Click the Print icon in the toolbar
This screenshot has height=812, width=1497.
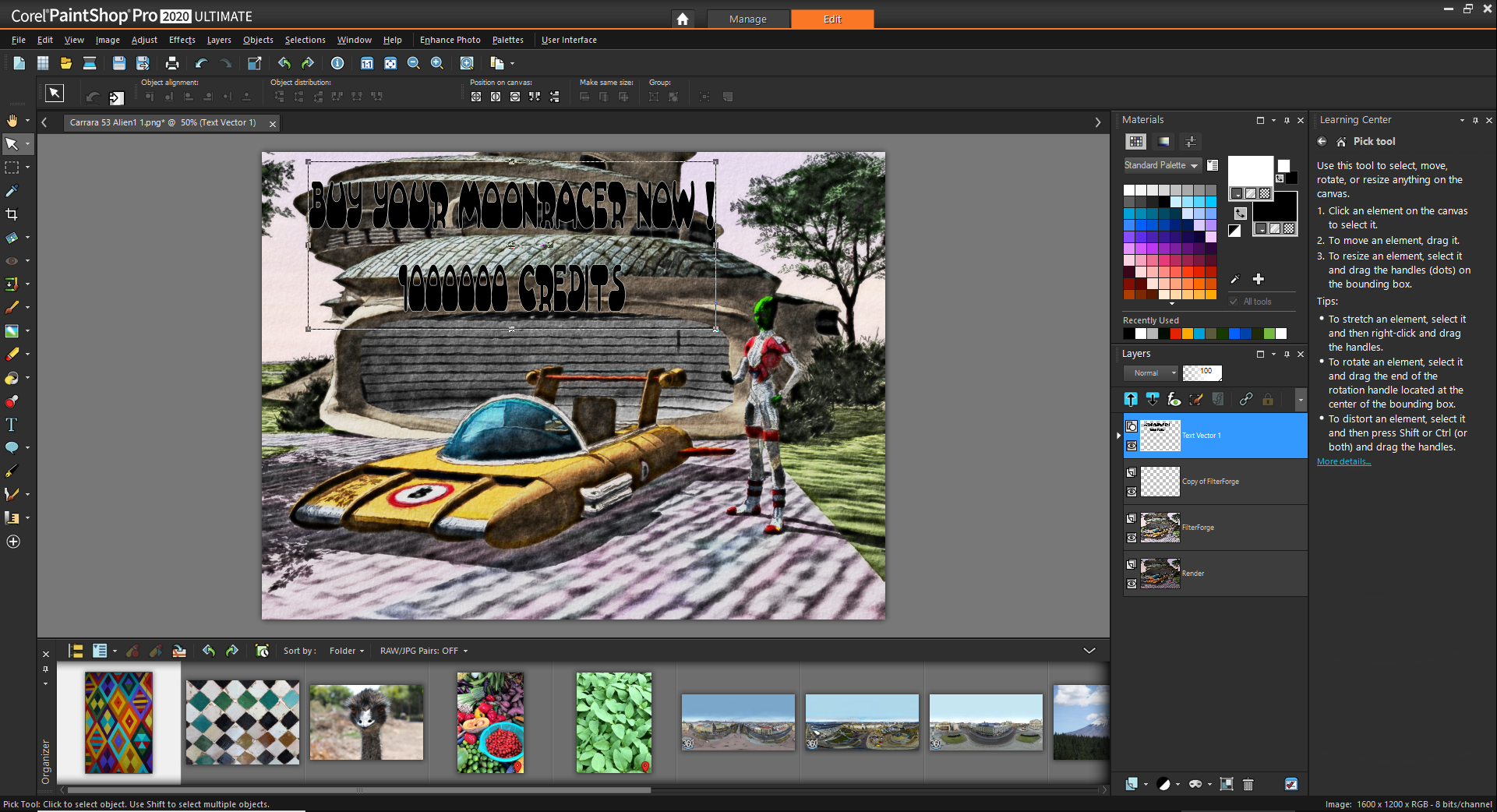tap(172, 63)
